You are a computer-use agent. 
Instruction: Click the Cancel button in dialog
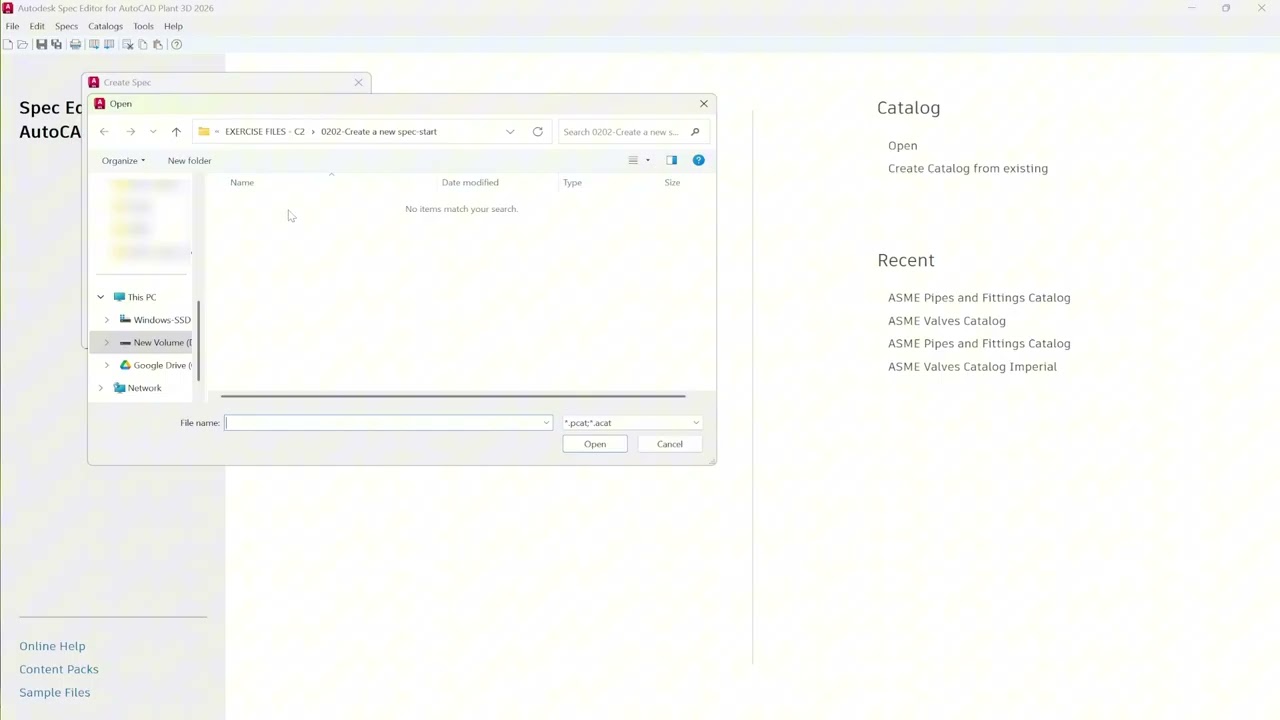click(x=670, y=444)
